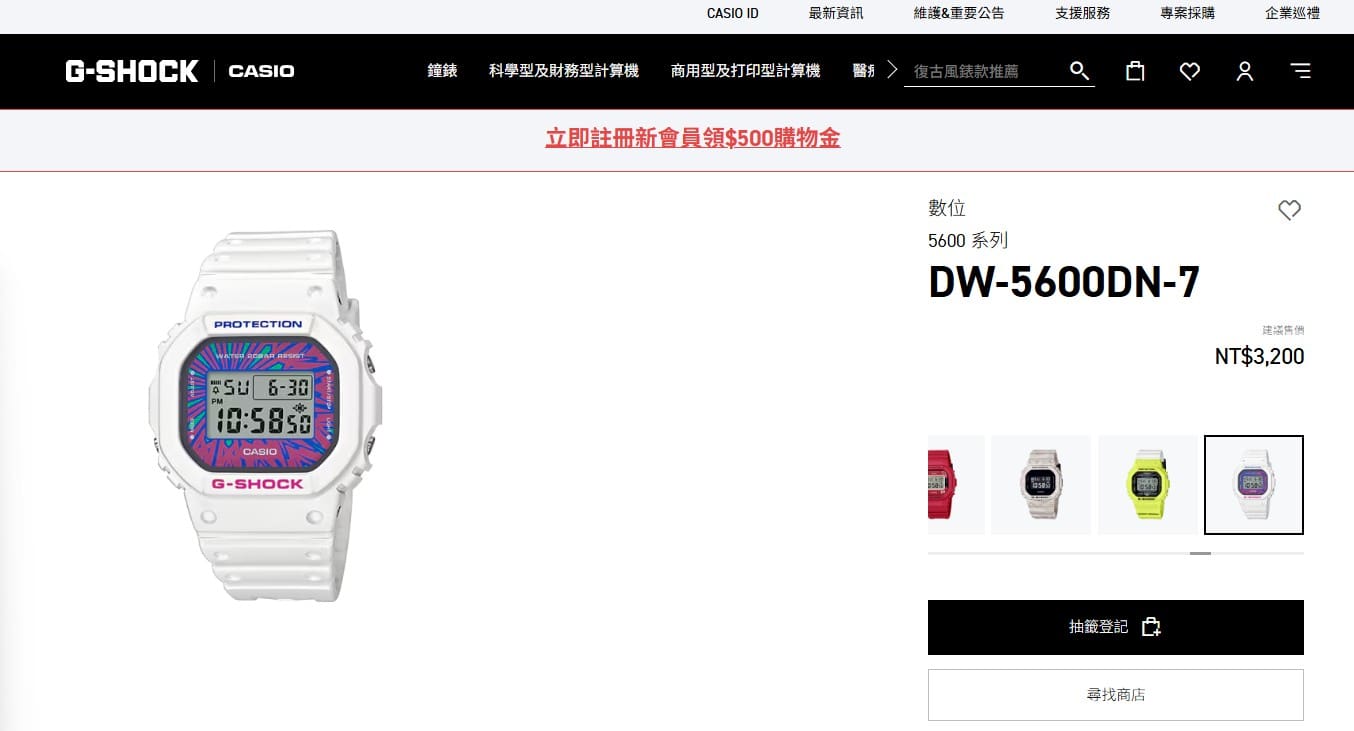Image resolution: width=1354 pixels, height=731 pixels.
Task: Click the register for $500 shopping credit link
Action: [x=693, y=139]
